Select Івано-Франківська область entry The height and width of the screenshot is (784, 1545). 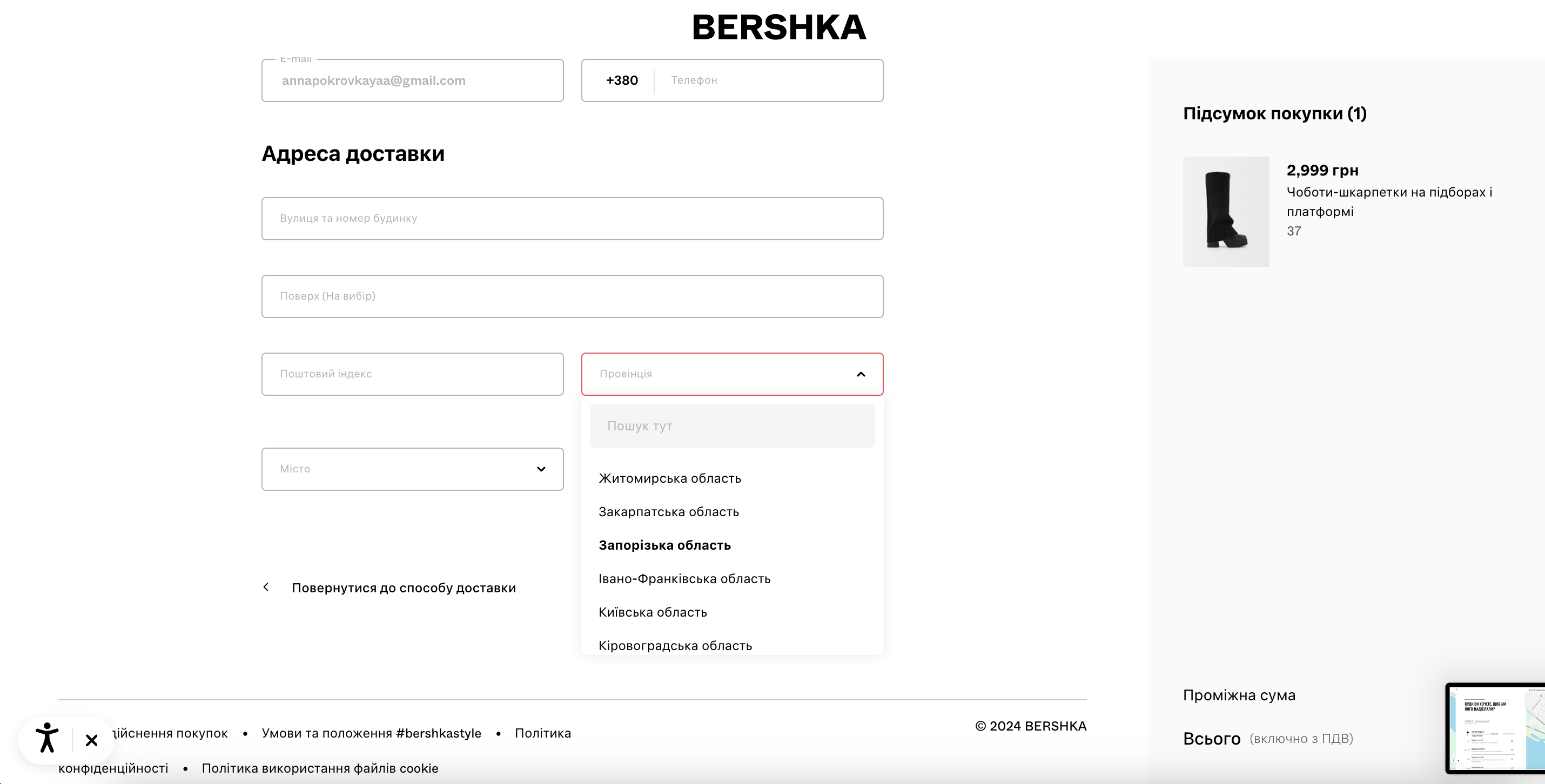(x=685, y=578)
